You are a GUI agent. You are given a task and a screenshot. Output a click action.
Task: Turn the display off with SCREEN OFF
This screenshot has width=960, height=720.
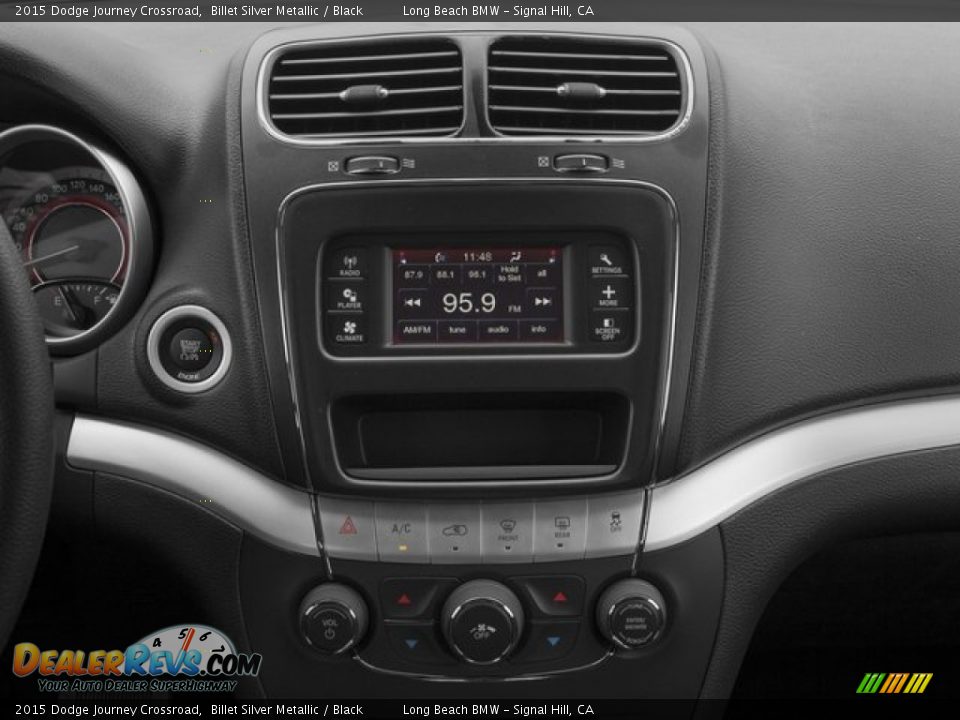coord(607,329)
